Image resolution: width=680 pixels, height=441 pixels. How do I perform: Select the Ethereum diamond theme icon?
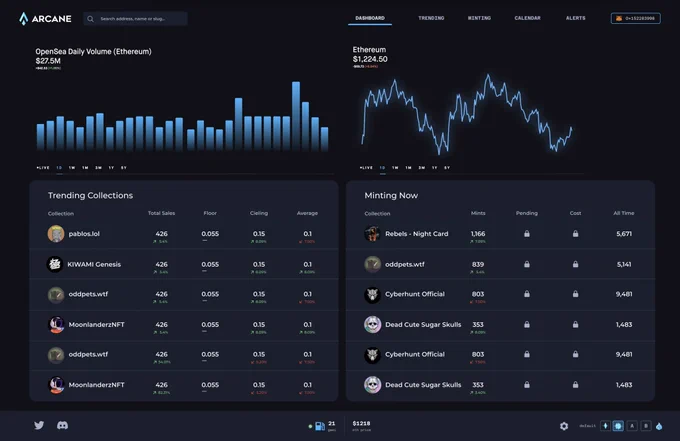coord(605,426)
